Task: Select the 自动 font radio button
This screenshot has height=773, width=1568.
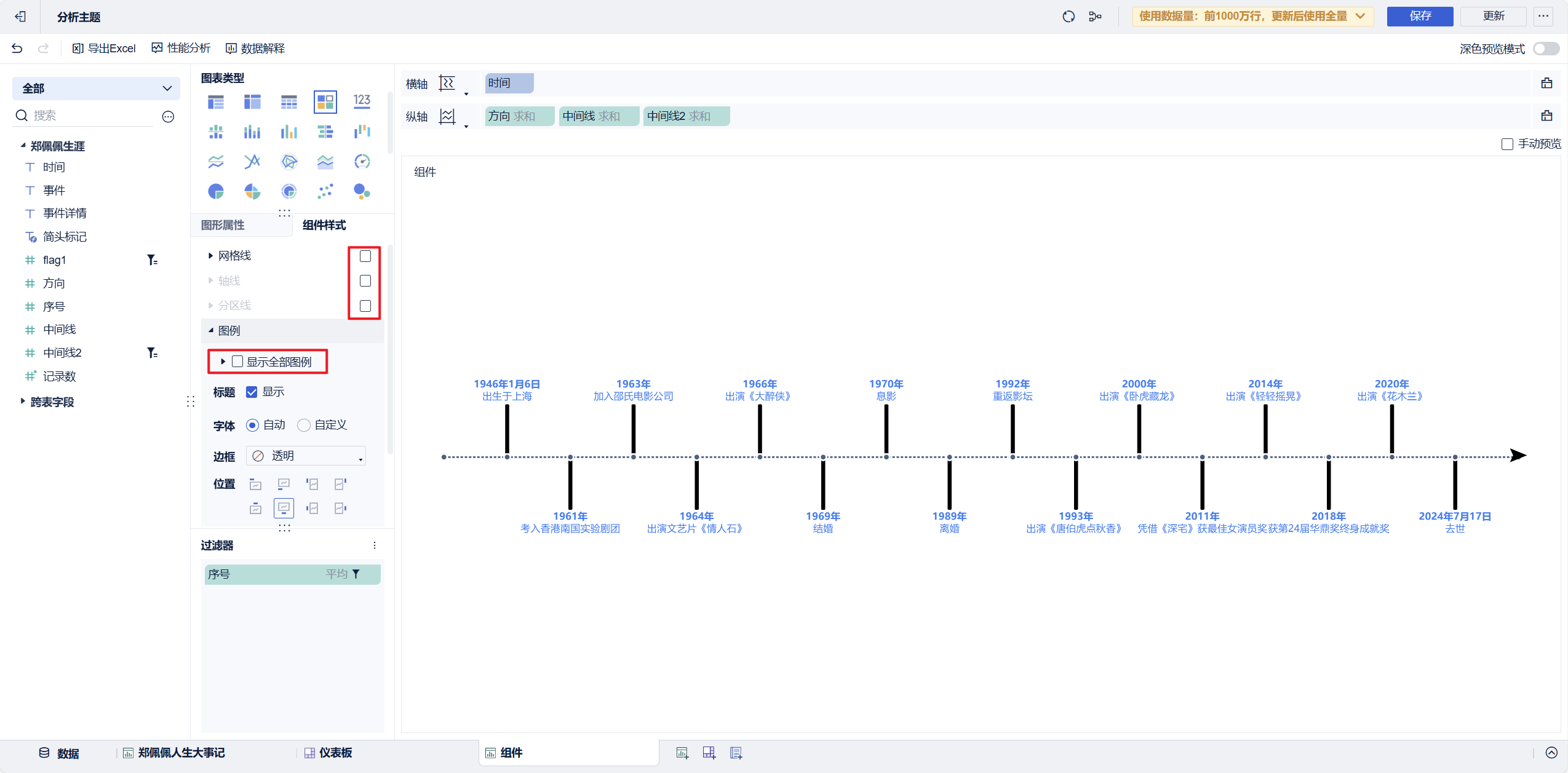Action: point(252,425)
